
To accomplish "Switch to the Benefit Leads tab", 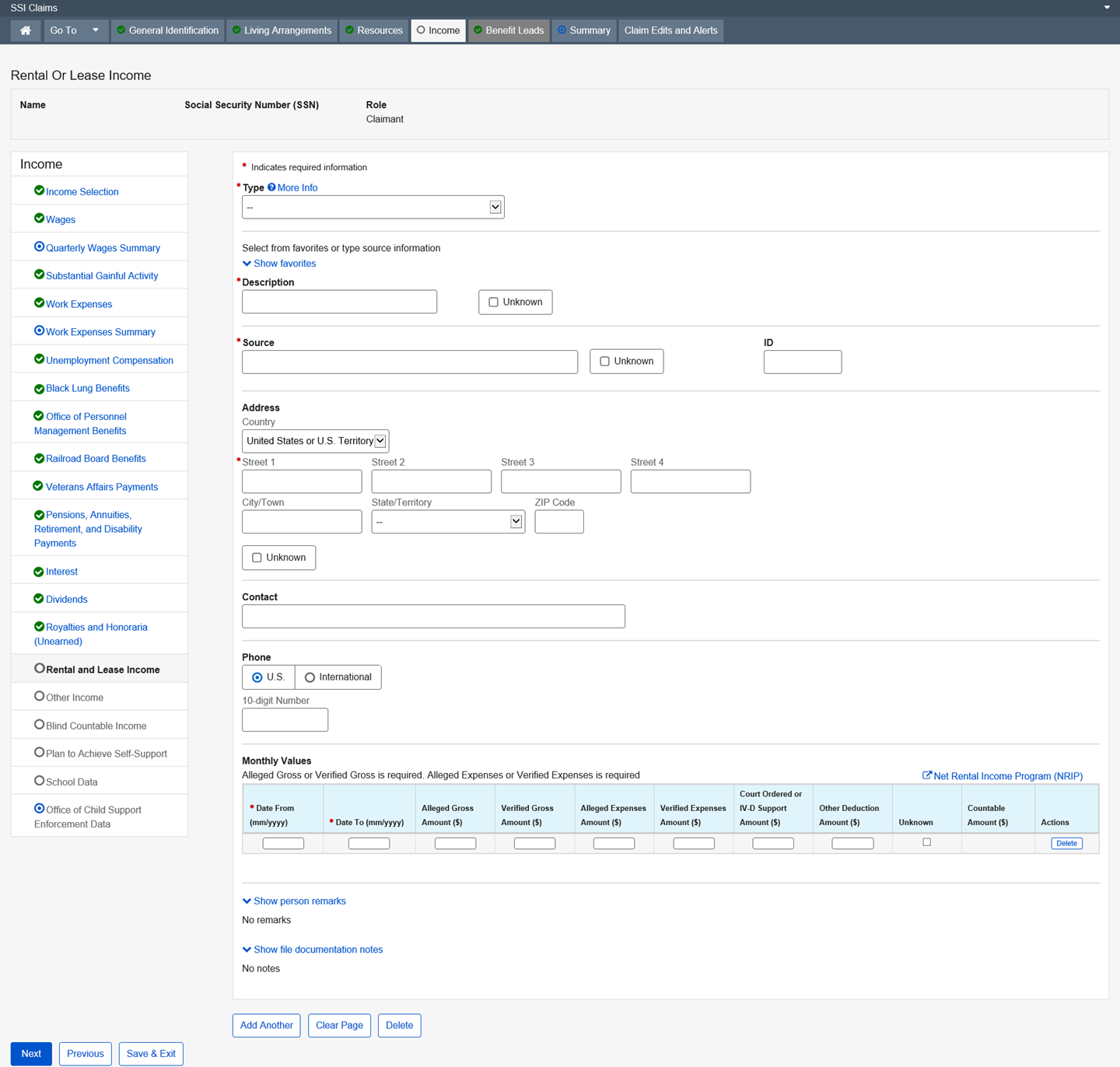I will pyautogui.click(x=509, y=30).
